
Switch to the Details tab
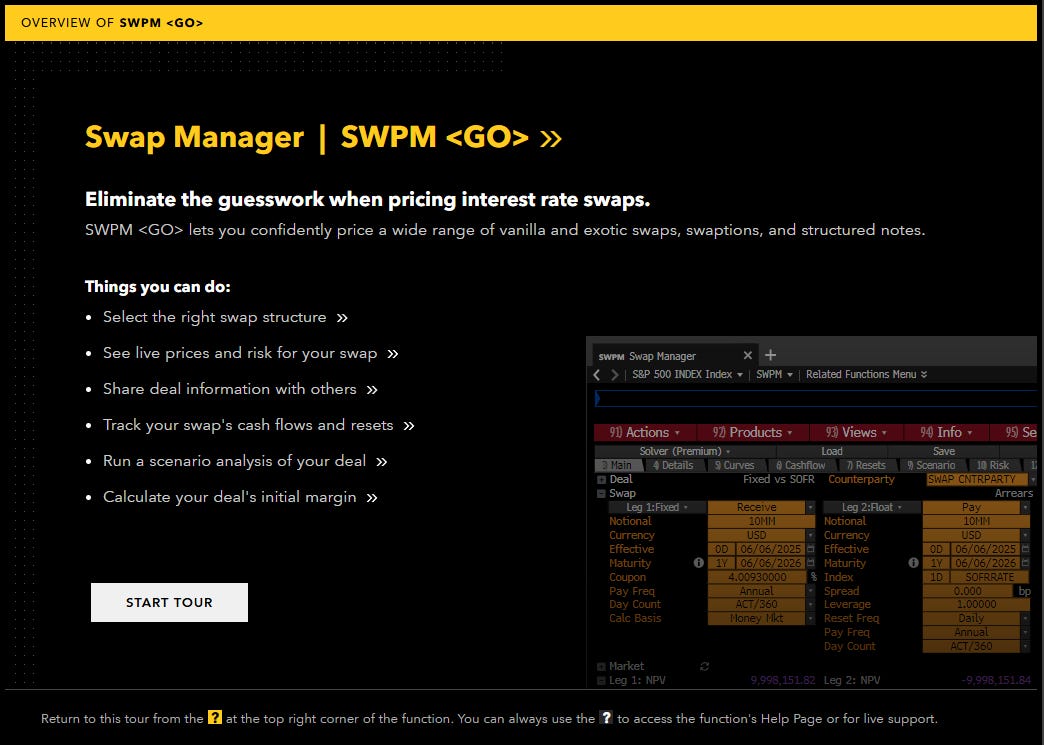coord(673,465)
